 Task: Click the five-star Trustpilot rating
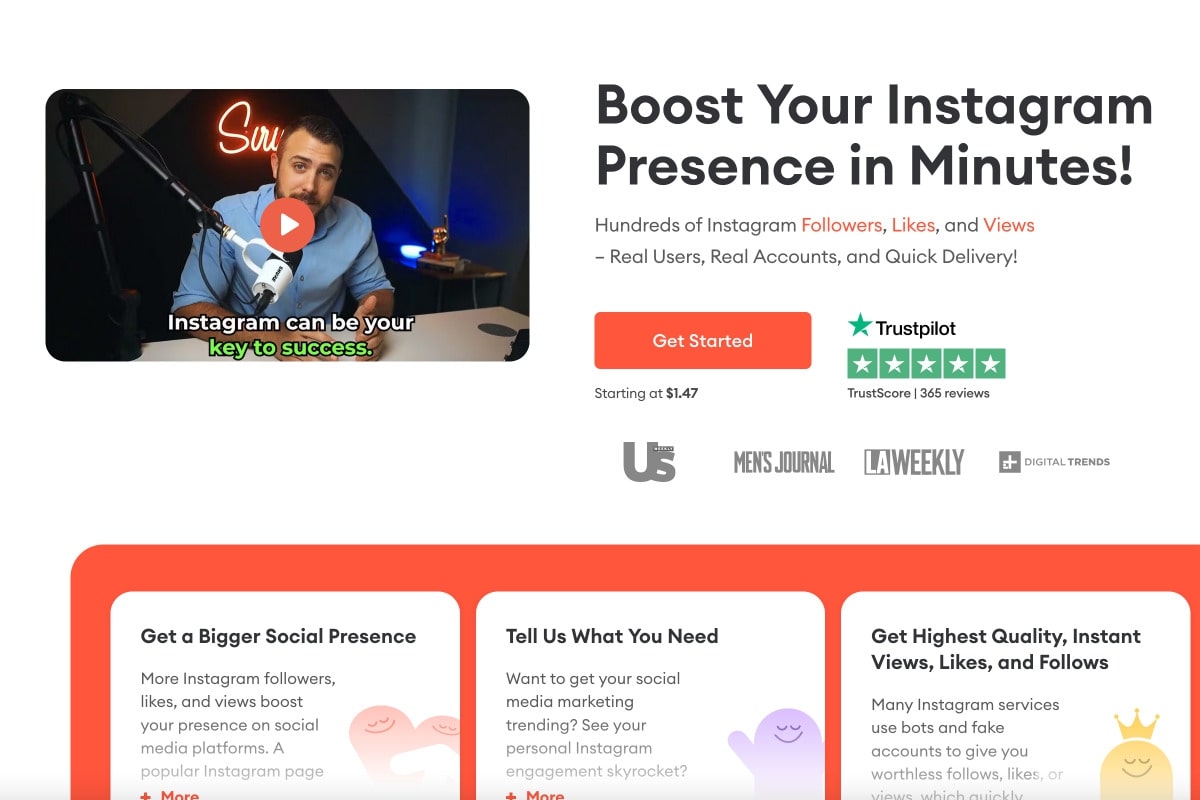(x=926, y=363)
